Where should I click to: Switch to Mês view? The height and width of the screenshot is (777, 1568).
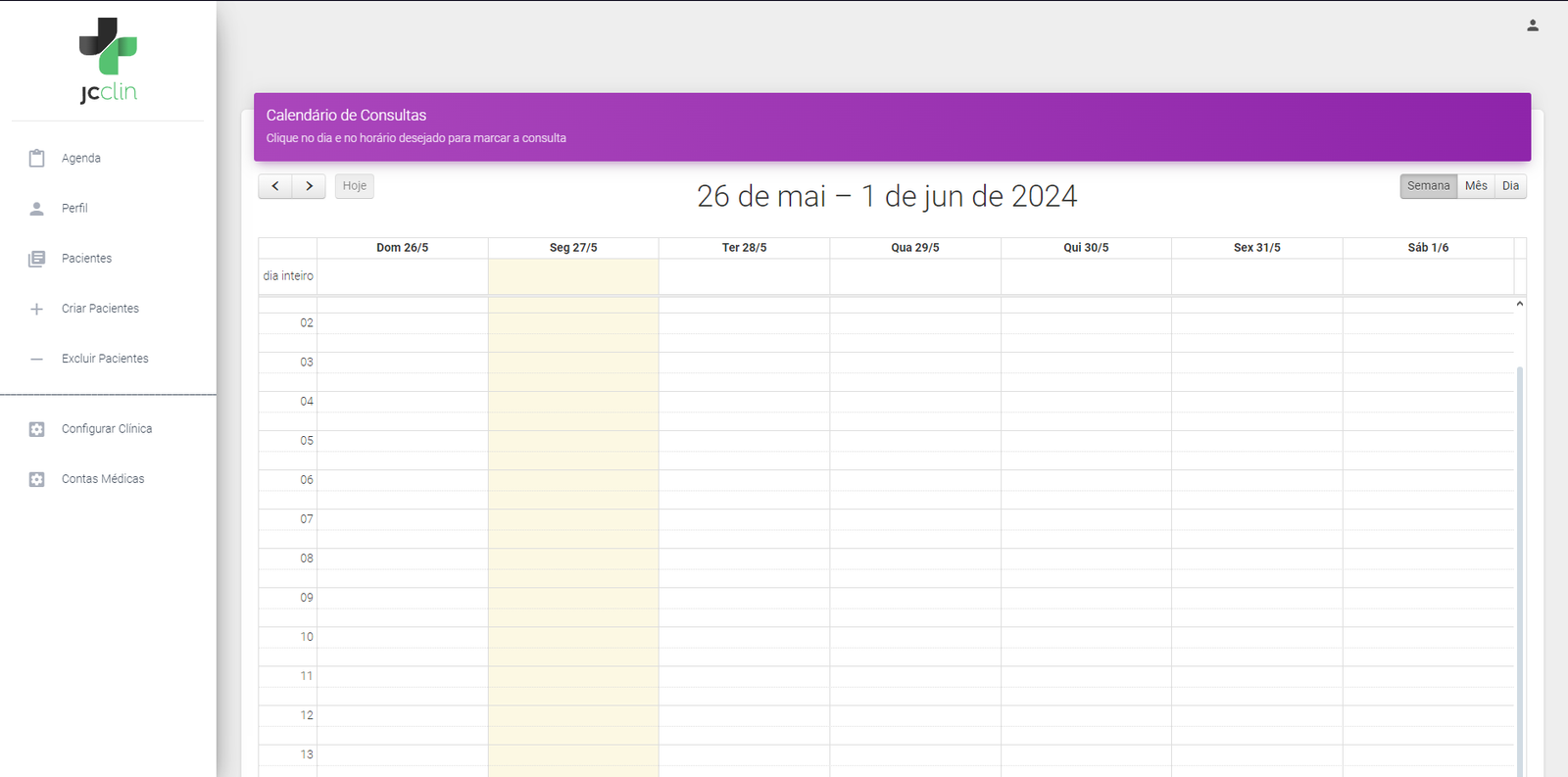coord(1476,186)
